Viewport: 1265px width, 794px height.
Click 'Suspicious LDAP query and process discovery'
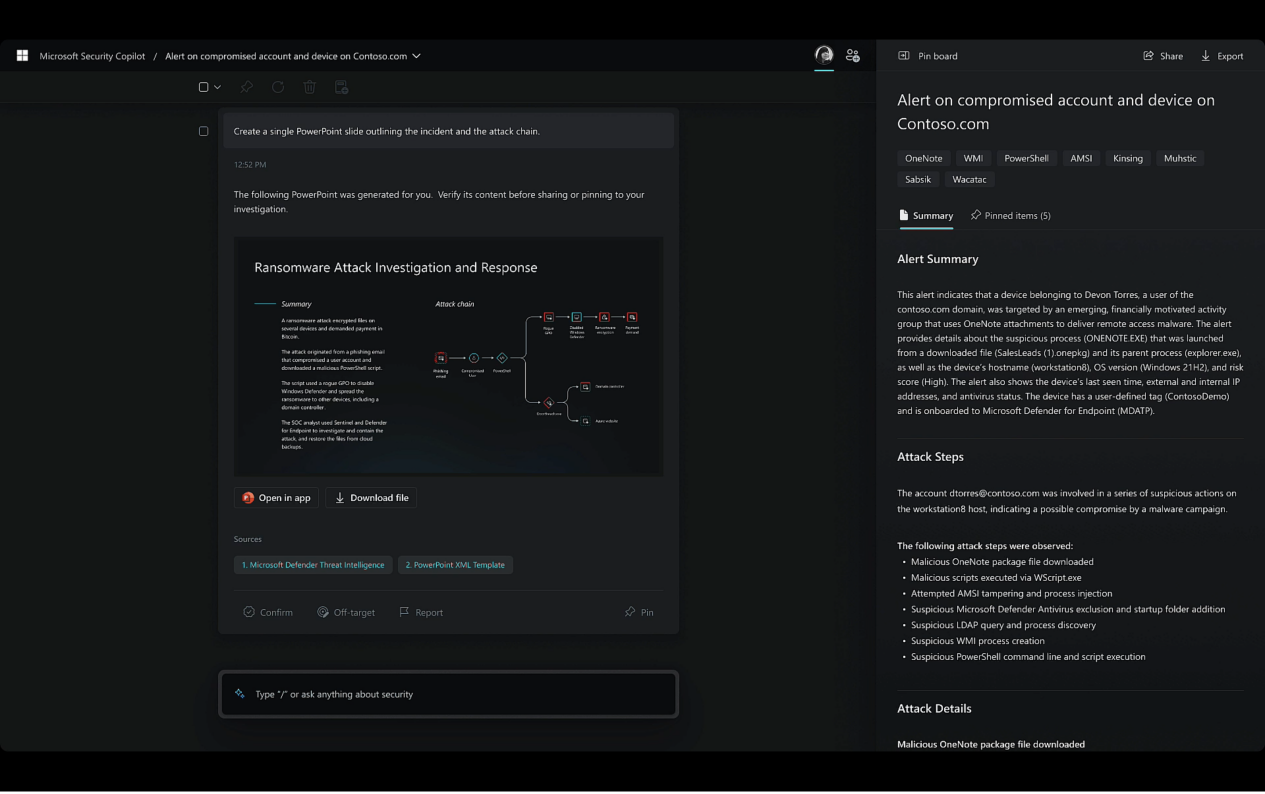1003,626
